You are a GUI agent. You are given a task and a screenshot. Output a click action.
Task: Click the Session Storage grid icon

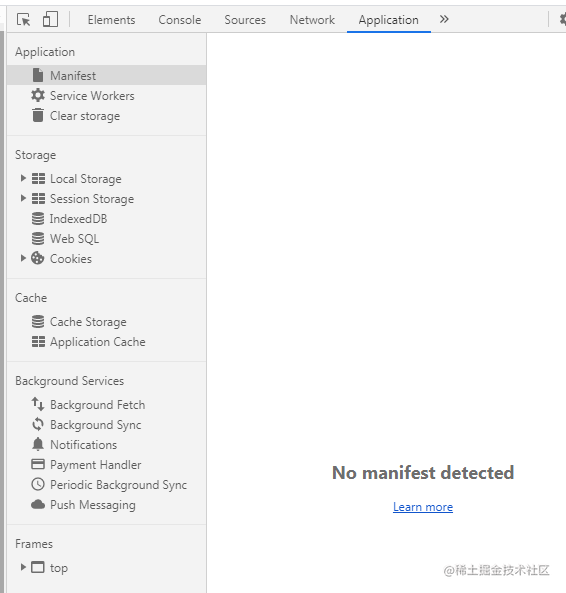coord(38,199)
